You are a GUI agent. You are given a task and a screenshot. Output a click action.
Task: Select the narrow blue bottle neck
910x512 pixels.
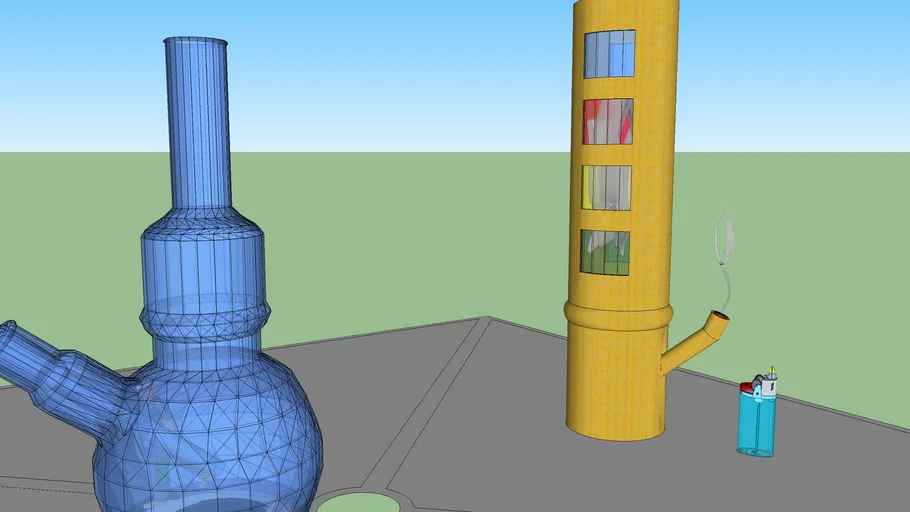coord(197,130)
